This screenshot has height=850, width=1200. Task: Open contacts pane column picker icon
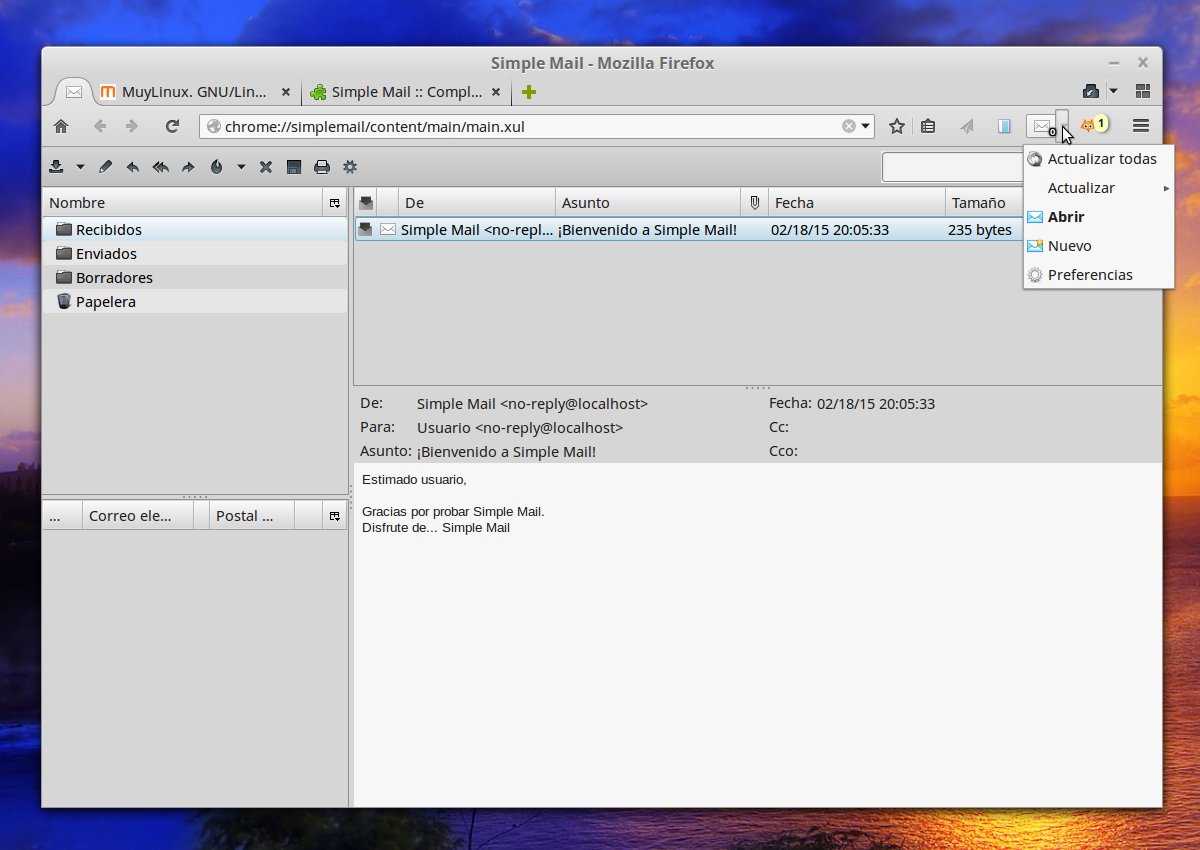[x=335, y=516]
